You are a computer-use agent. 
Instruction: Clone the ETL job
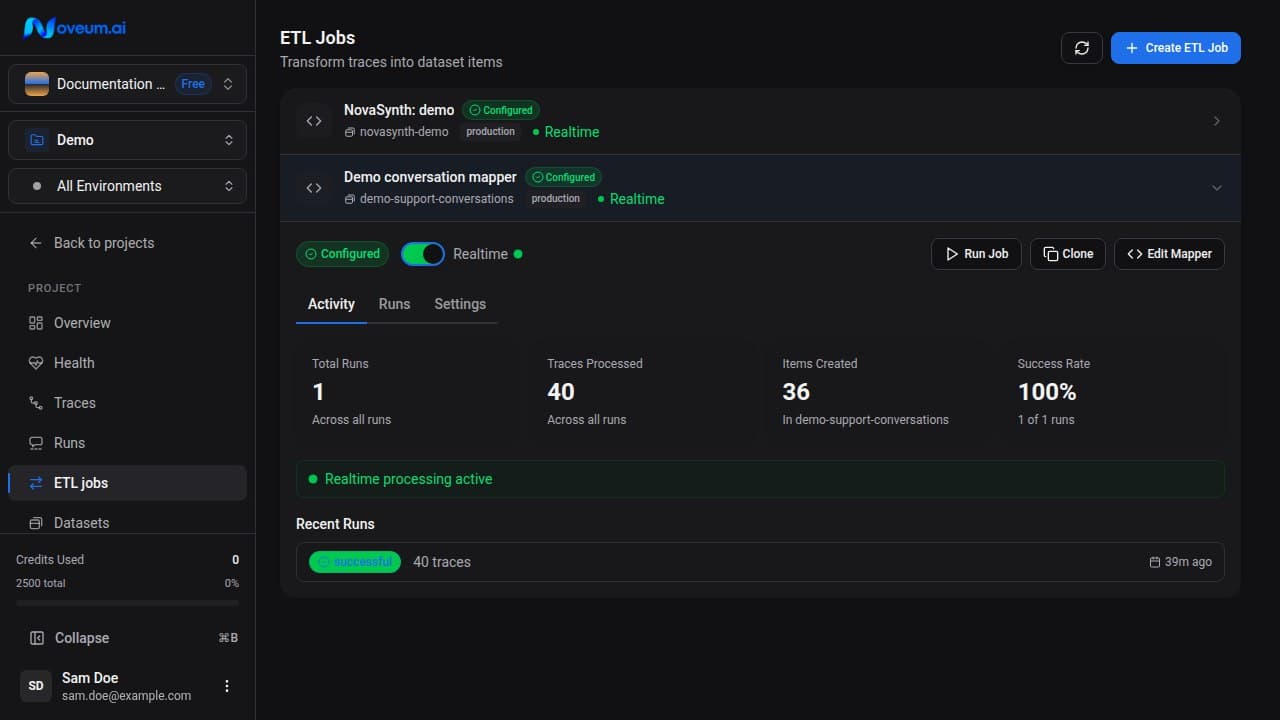[x=1068, y=254]
